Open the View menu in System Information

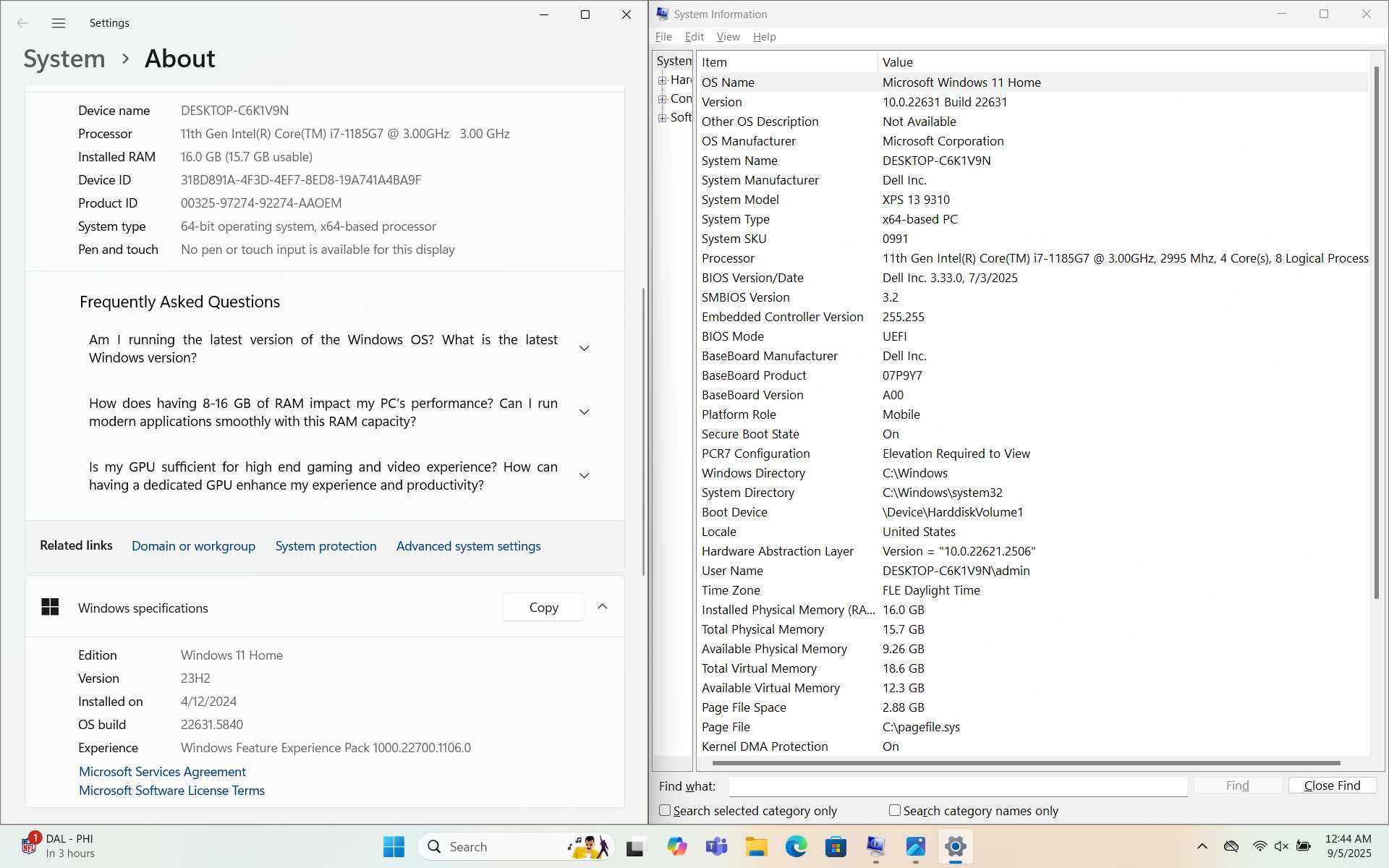coord(728,37)
